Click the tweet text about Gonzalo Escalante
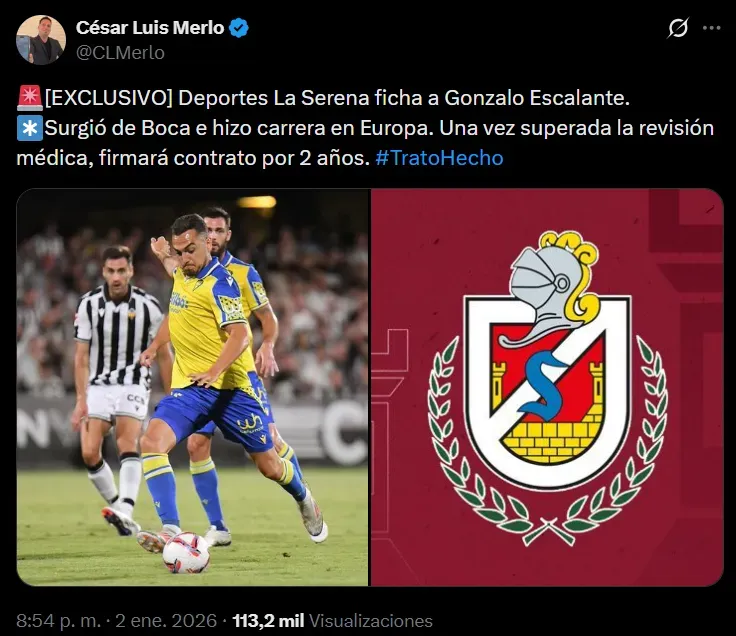 (x=365, y=128)
